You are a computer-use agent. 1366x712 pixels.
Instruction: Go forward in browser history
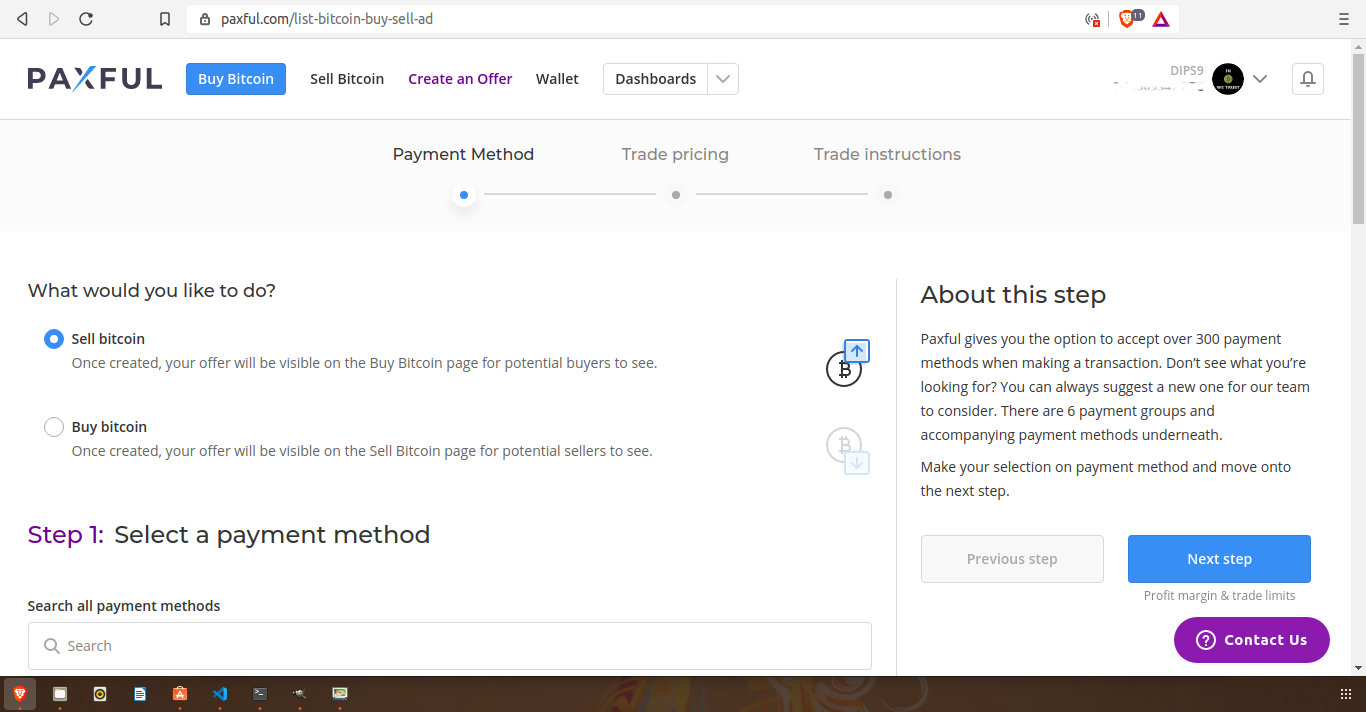(54, 19)
